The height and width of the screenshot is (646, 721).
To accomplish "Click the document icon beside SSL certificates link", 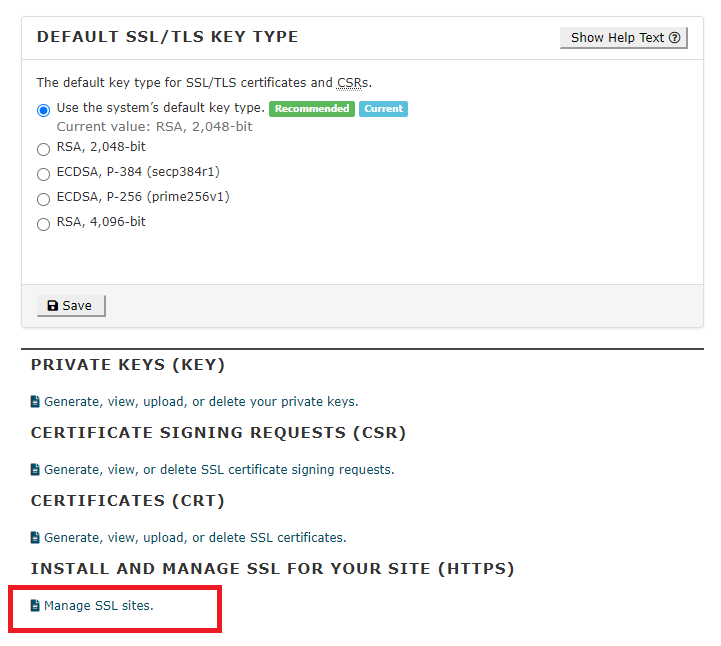I will [35, 537].
